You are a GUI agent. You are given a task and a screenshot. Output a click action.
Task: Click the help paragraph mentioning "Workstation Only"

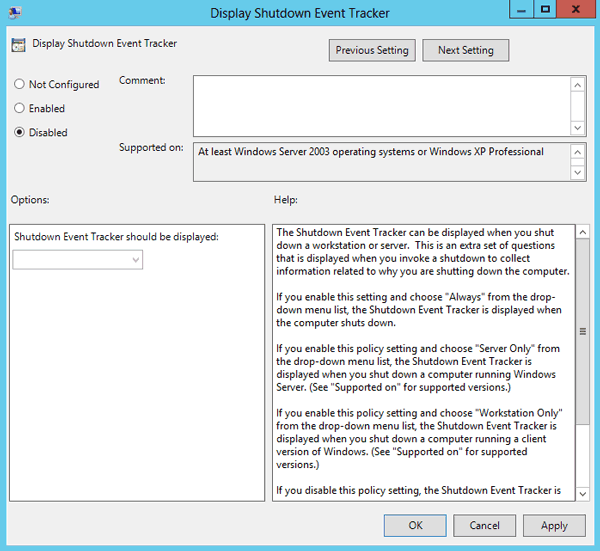click(x=419, y=439)
